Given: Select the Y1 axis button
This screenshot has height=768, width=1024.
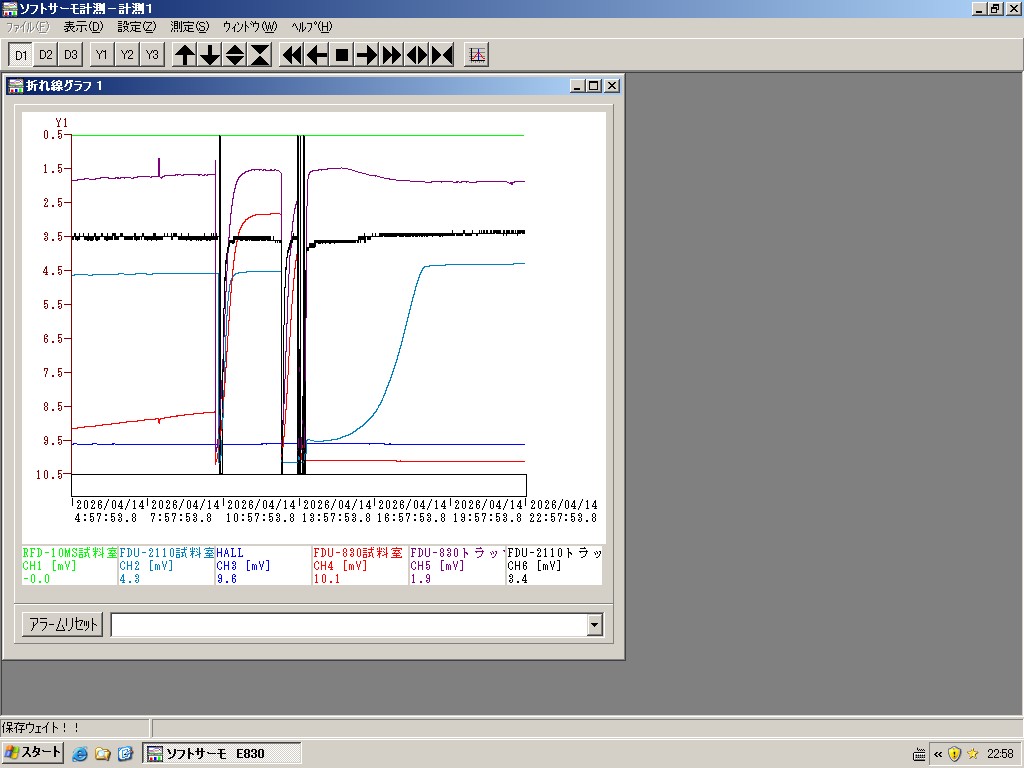Looking at the screenshot, I should tap(102, 55).
